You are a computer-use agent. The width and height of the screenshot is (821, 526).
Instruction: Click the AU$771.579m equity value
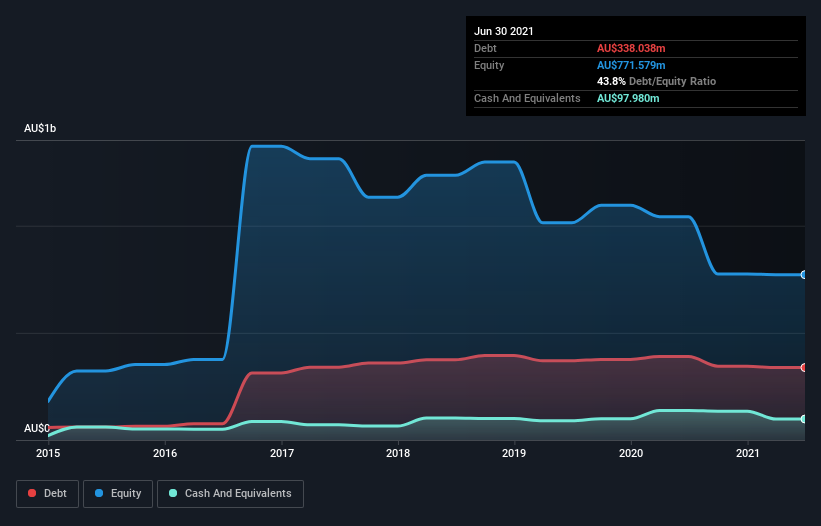click(x=631, y=65)
